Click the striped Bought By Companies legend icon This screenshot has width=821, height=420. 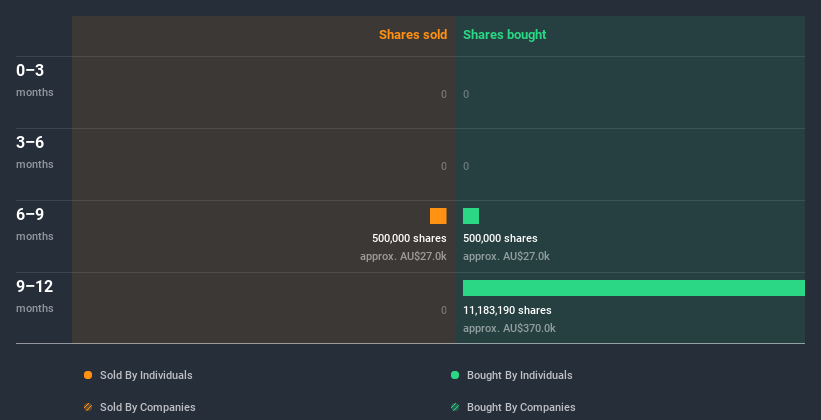tap(455, 407)
